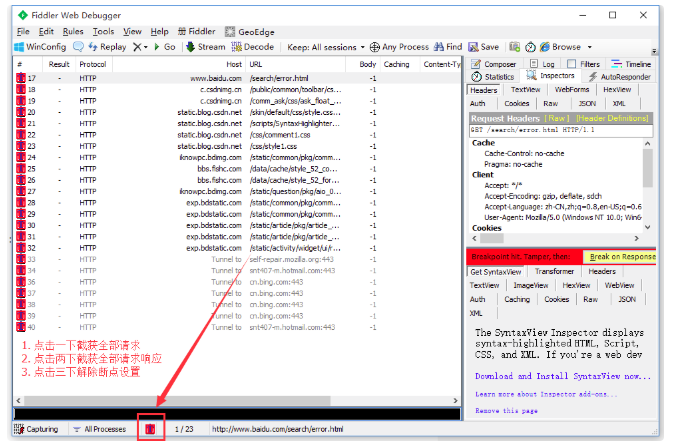This screenshot has height=445, width=673.
Task: Open the Keep: All sessions dropdown
Action: coord(326,47)
